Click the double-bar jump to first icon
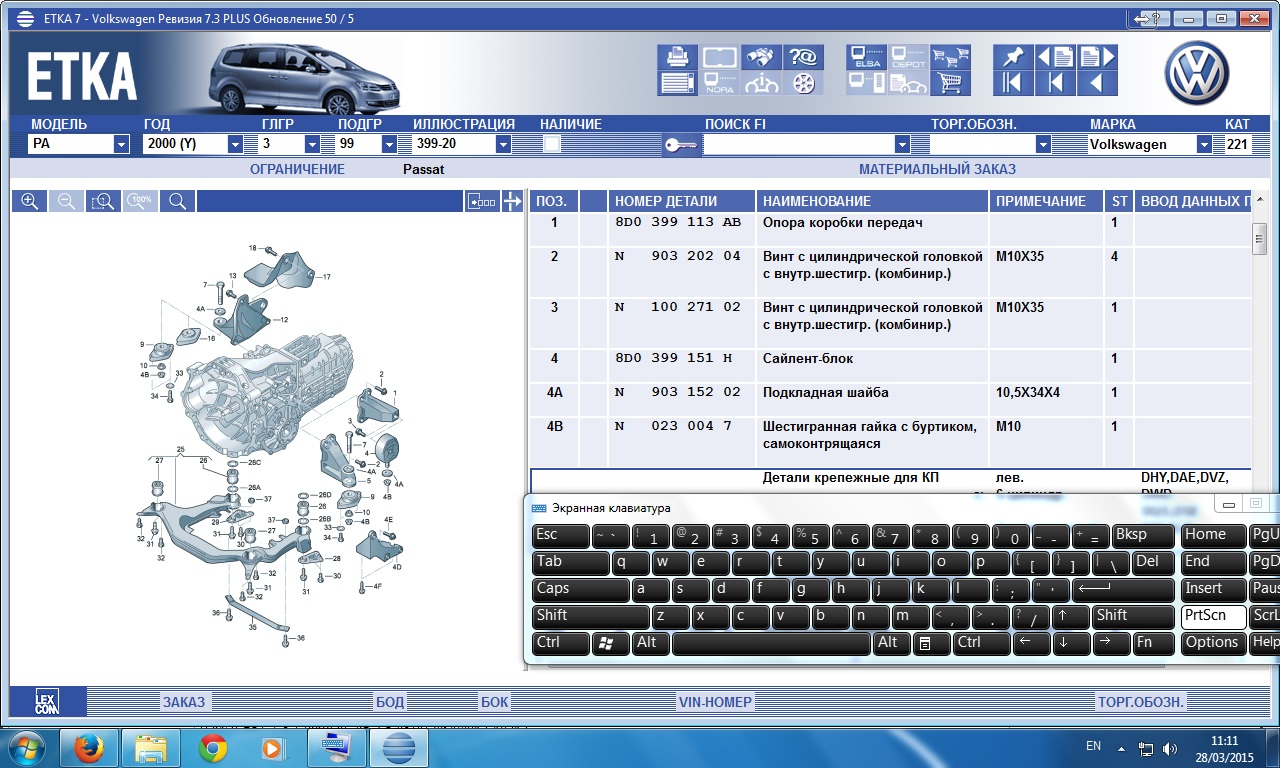This screenshot has width=1280, height=768. tap(1012, 83)
